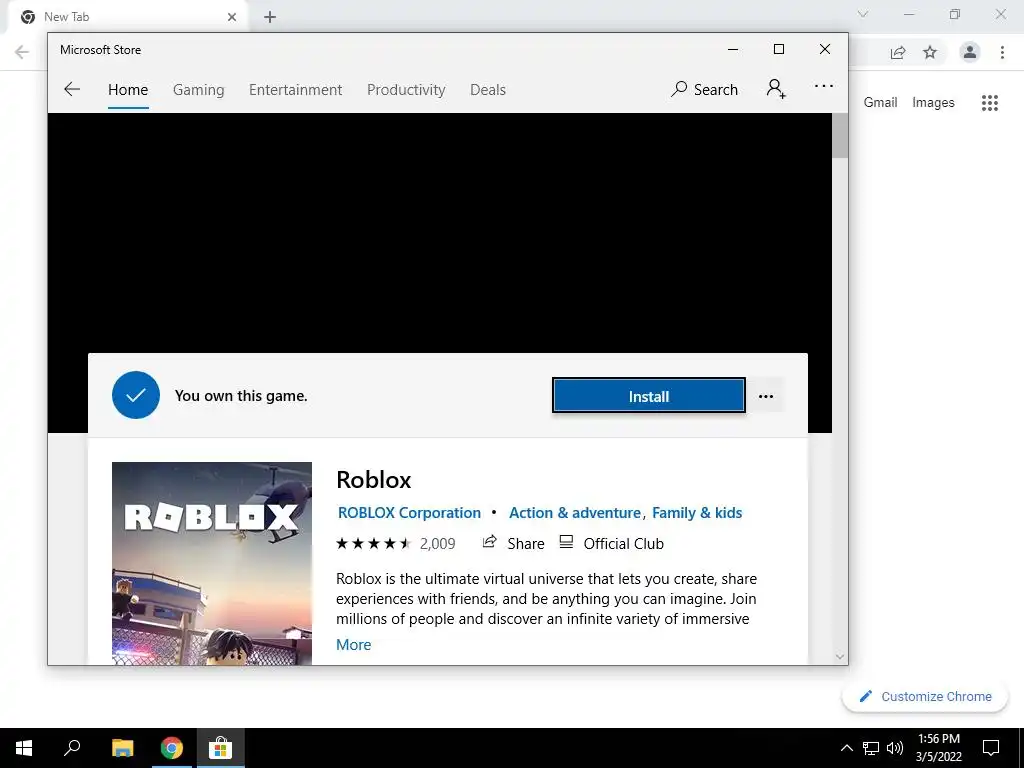Image resolution: width=1024 pixels, height=768 pixels.
Task: Open the Google apps grid
Action: (x=990, y=103)
